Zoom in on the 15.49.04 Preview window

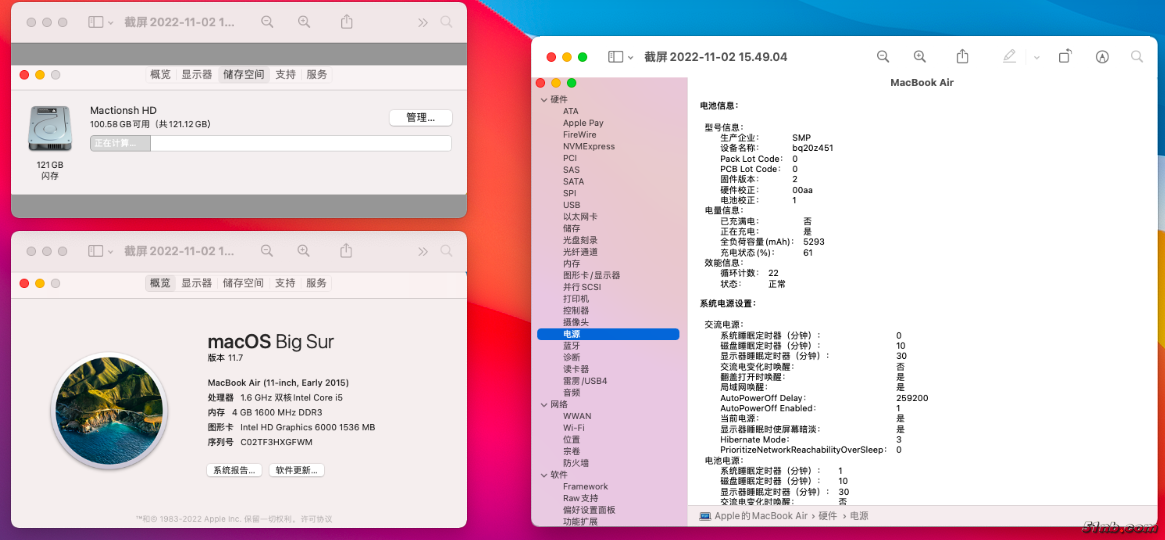tap(920, 57)
